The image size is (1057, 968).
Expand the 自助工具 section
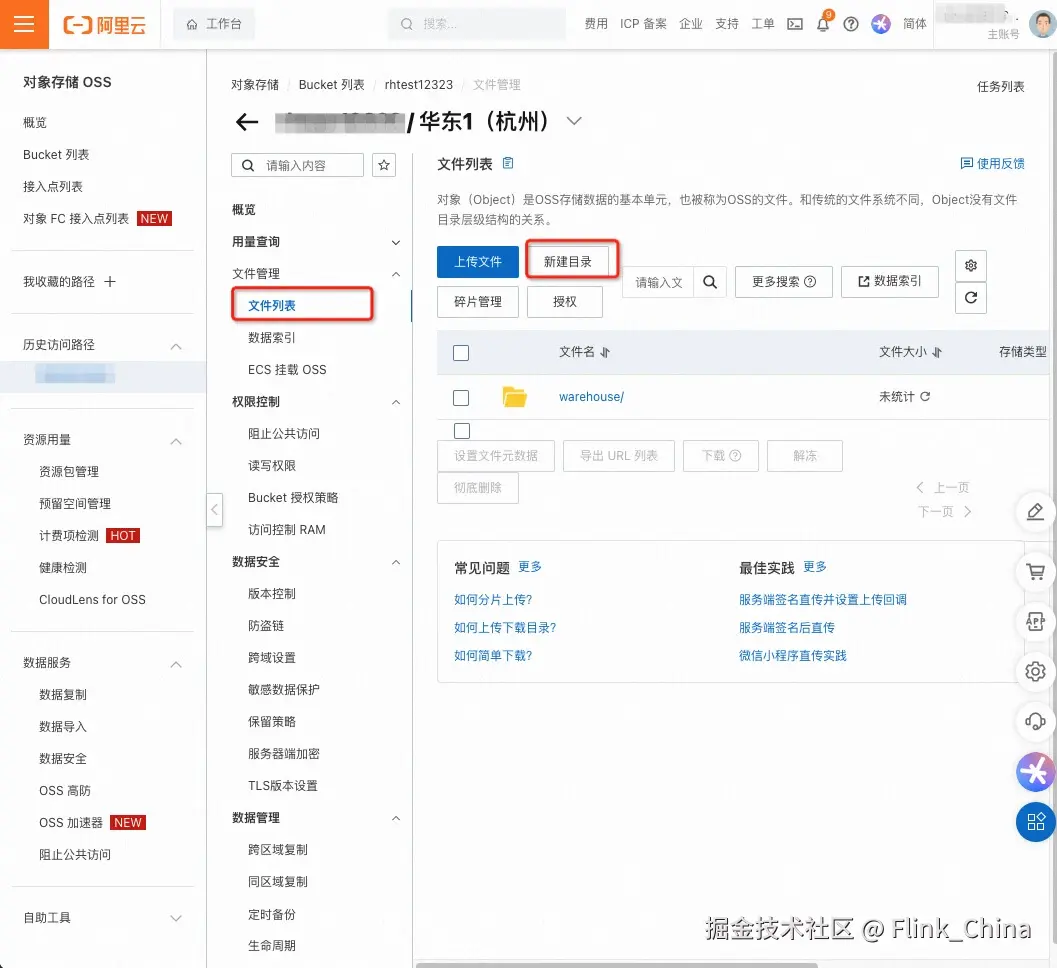176,918
